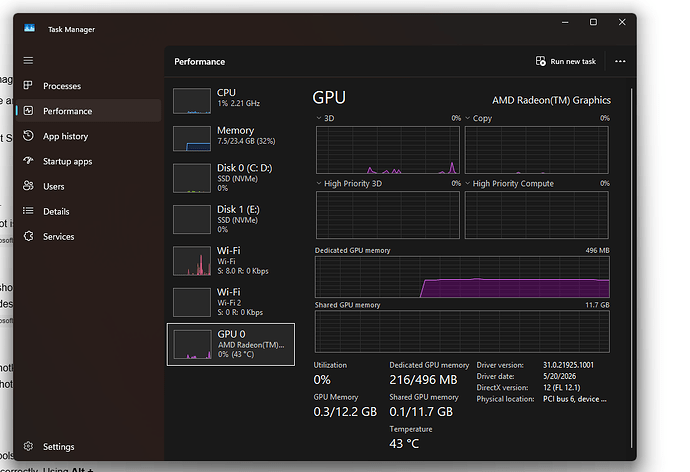Select the CPU mini graph thumbnail
This screenshot has height=472, width=690.
point(192,101)
